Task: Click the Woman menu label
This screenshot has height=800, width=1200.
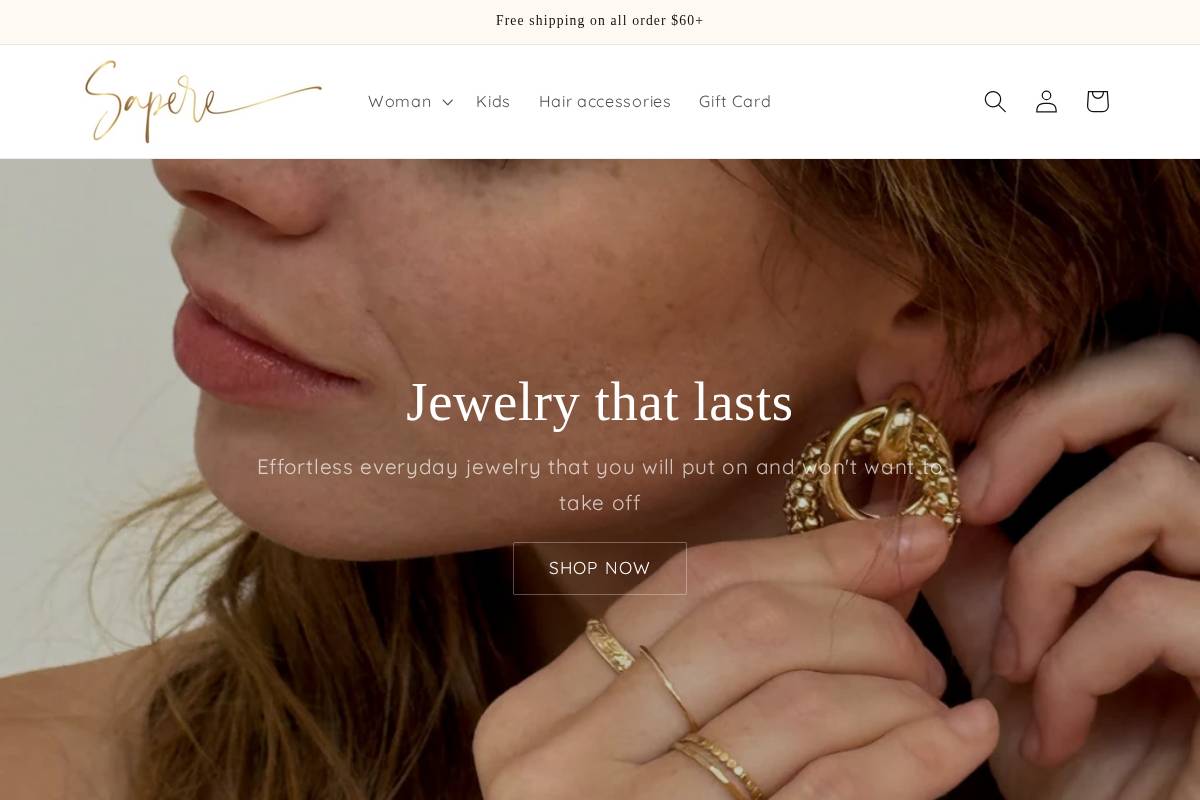Action: tap(399, 101)
